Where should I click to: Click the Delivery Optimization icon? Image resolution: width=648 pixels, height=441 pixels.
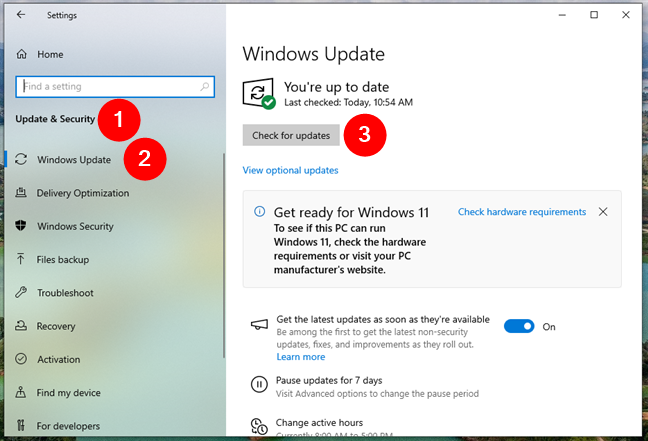pos(21,192)
